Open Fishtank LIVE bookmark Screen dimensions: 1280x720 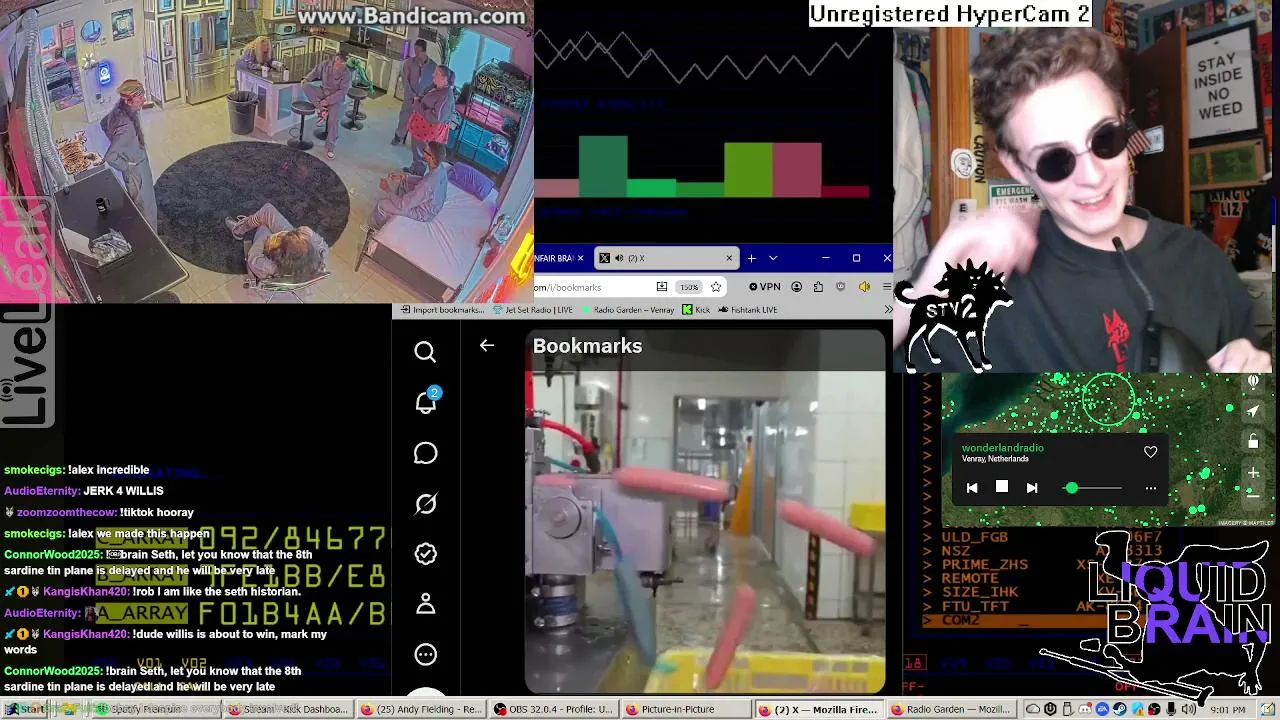[747, 310]
